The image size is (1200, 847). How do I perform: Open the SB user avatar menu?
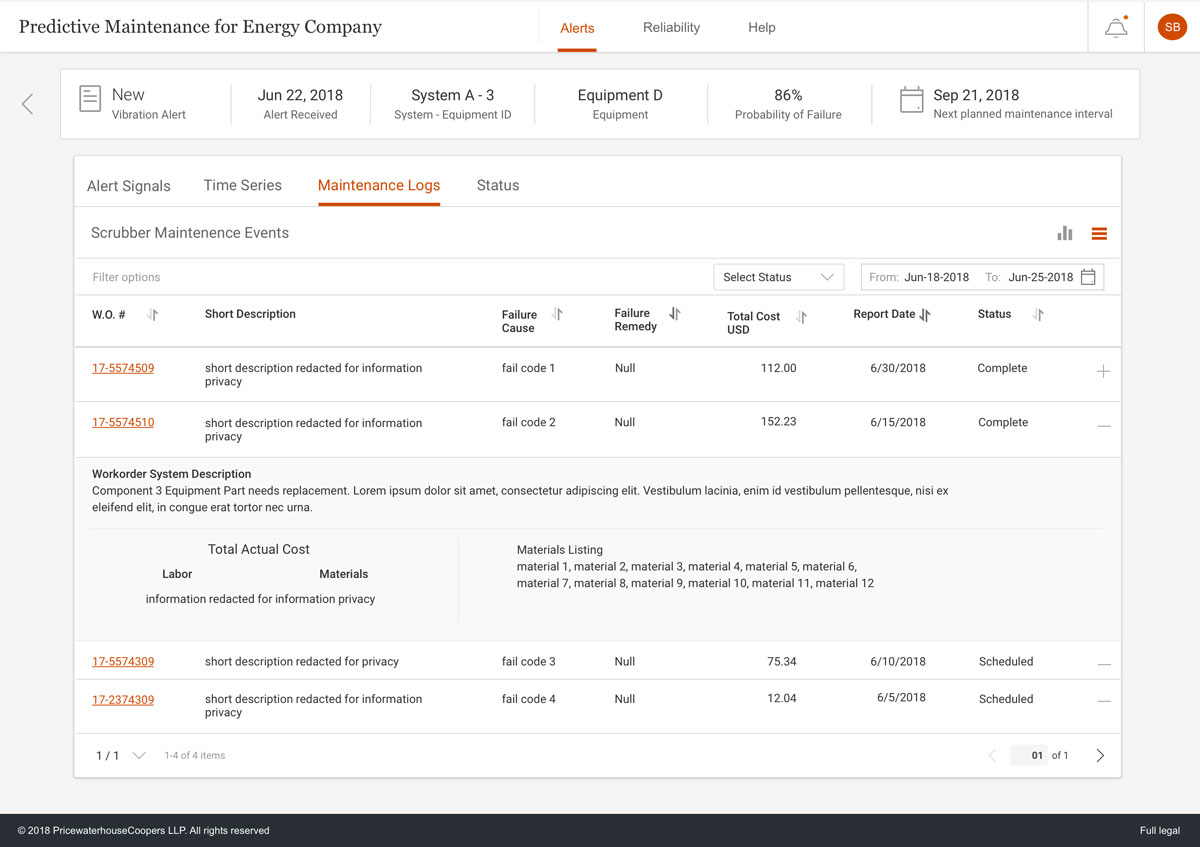(x=1172, y=27)
